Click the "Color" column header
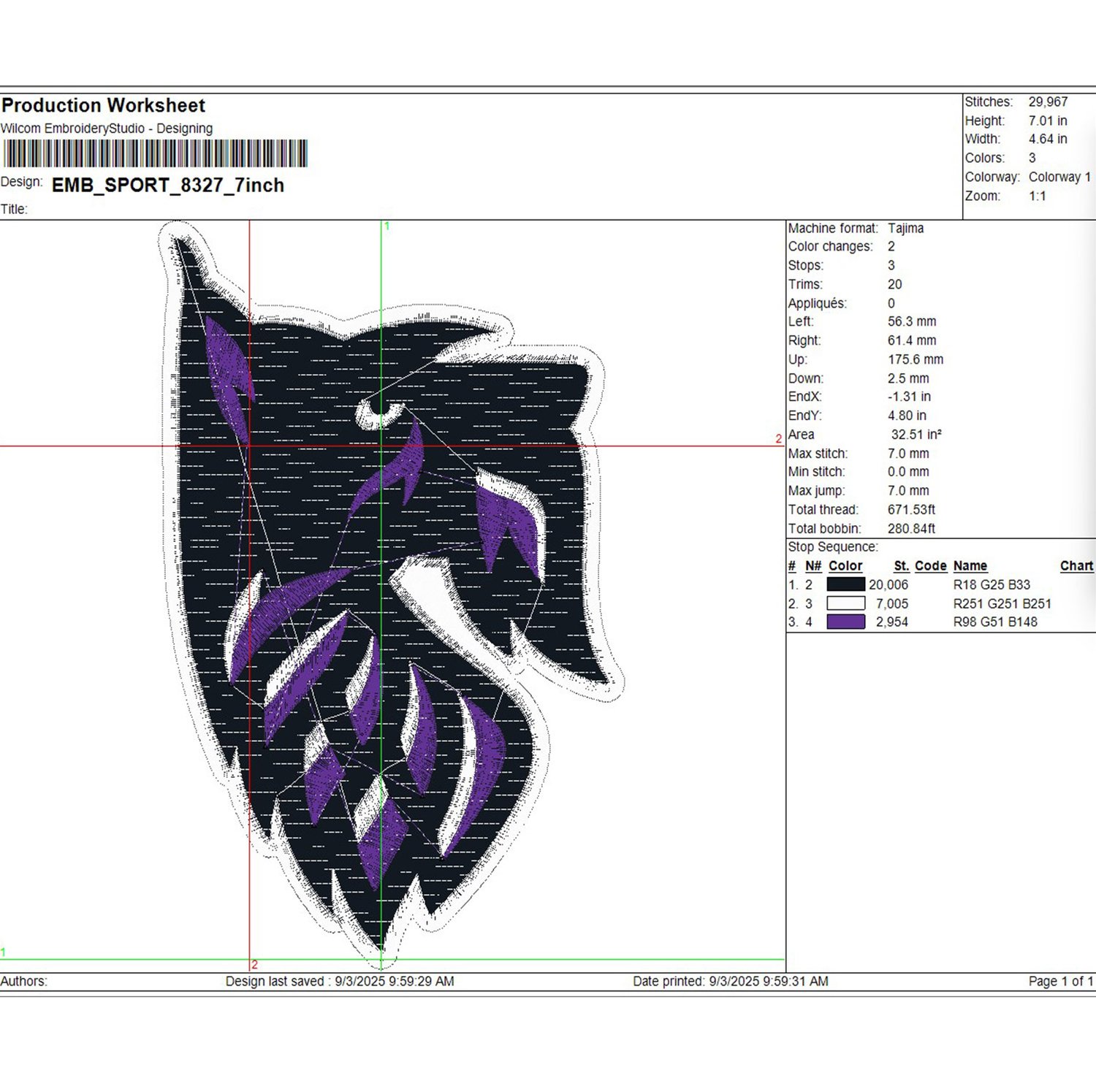Screen dimensions: 1096x1092 pos(845,566)
